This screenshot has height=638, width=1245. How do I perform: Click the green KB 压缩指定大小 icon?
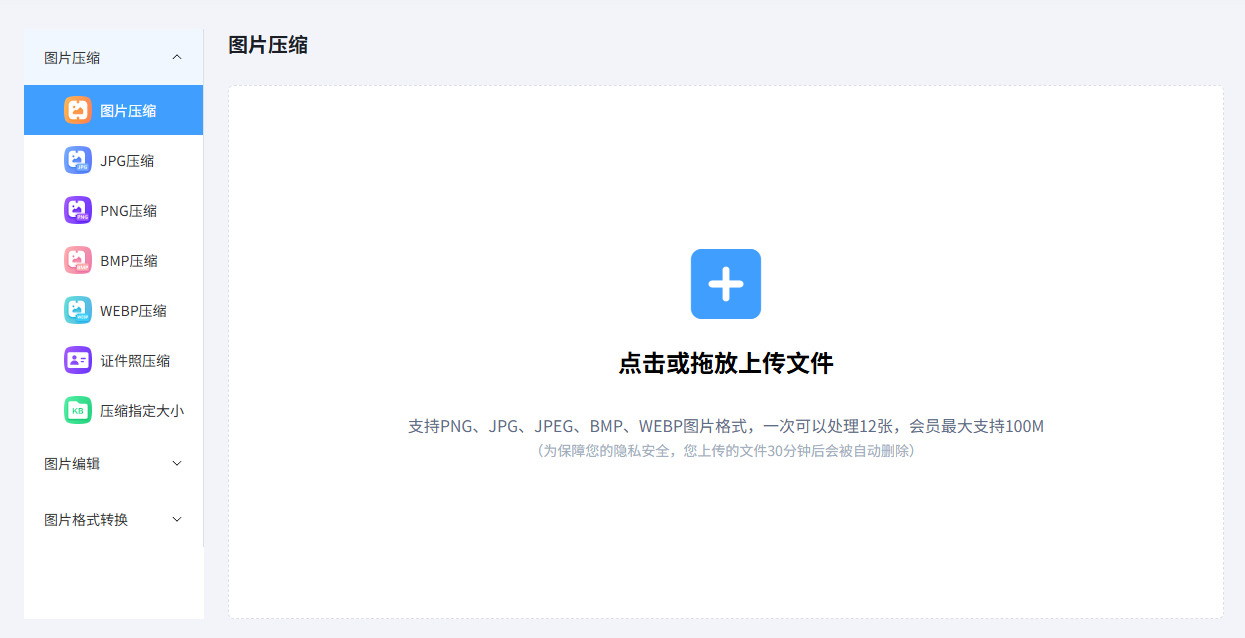point(78,410)
